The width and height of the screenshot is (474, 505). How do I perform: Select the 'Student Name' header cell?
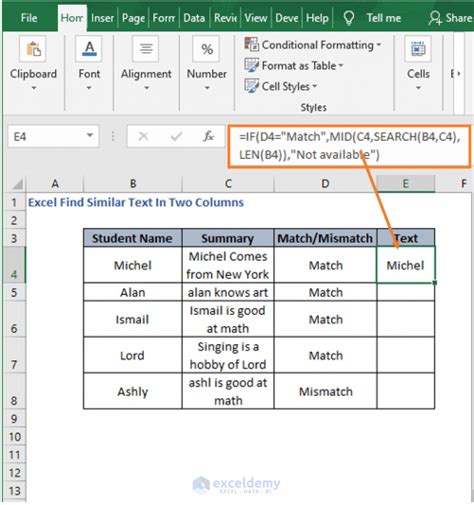(133, 238)
